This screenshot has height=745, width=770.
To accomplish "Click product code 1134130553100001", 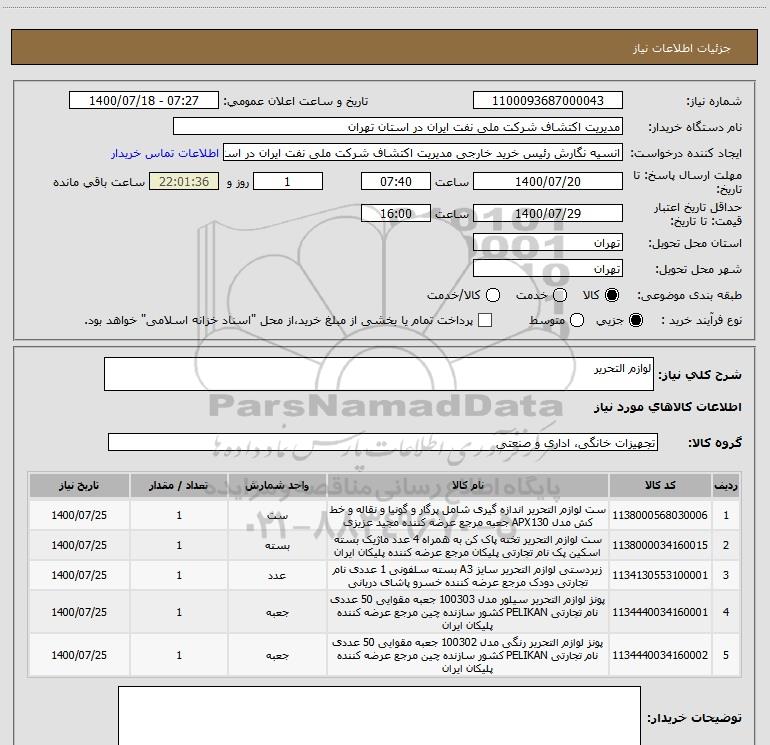I will (x=660, y=575).
